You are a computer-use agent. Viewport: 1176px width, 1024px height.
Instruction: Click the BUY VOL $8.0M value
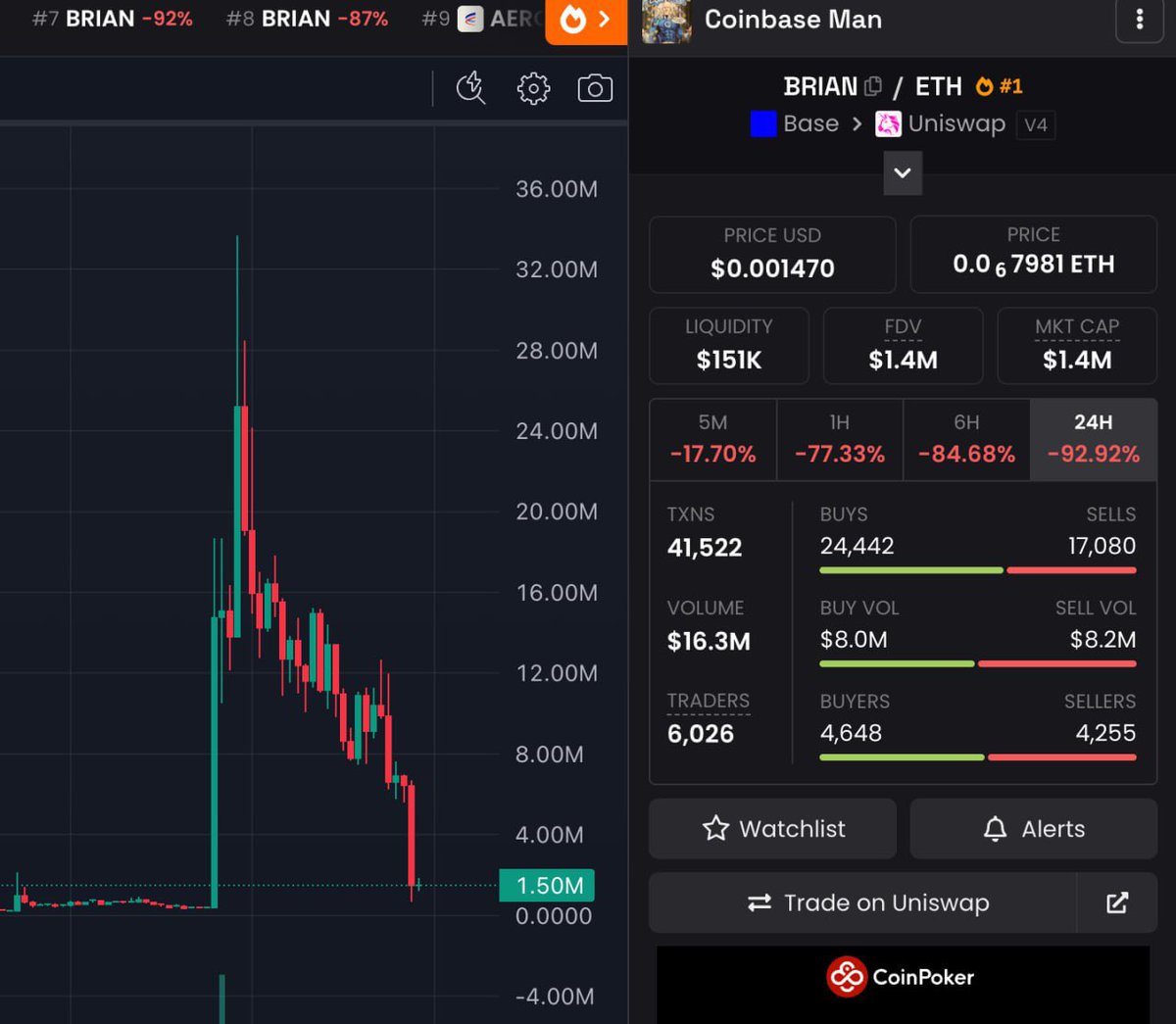pyautogui.click(x=854, y=640)
